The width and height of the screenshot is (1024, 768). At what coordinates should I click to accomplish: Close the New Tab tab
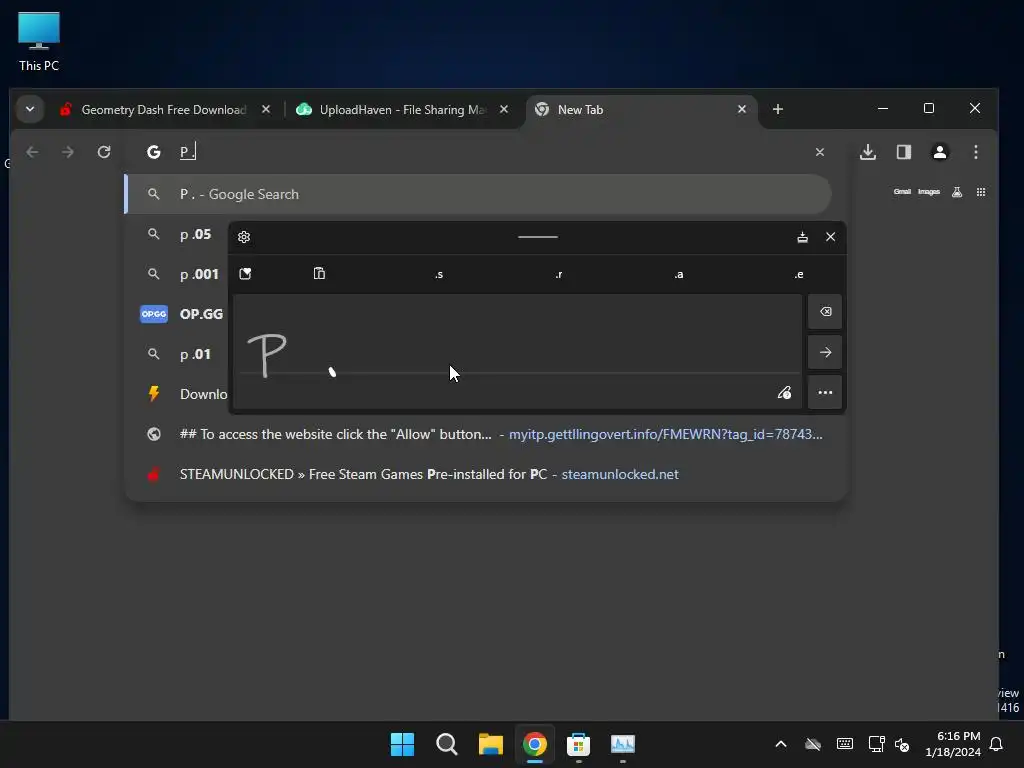741,109
